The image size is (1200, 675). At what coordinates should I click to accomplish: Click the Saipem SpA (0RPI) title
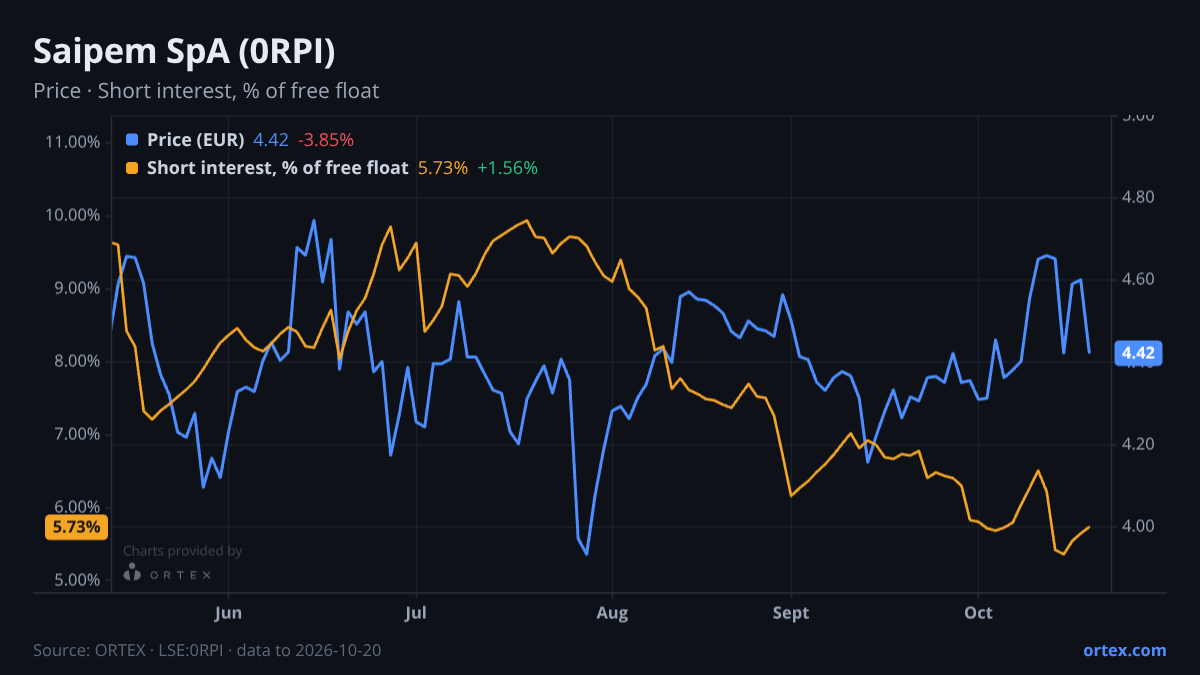point(184,51)
